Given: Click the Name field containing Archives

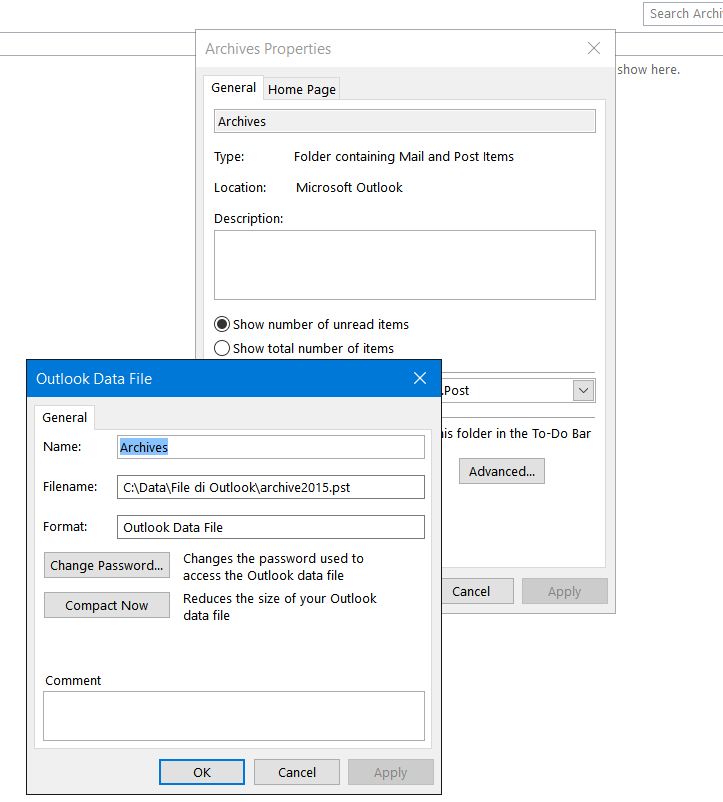Looking at the screenshot, I should tap(271, 447).
